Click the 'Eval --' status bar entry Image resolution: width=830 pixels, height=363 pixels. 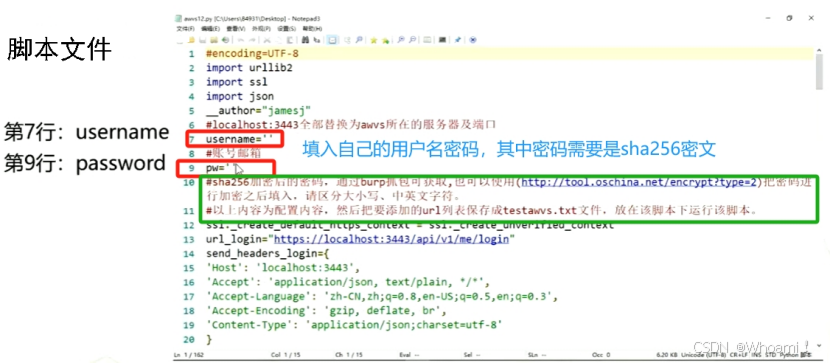[x=409, y=355]
